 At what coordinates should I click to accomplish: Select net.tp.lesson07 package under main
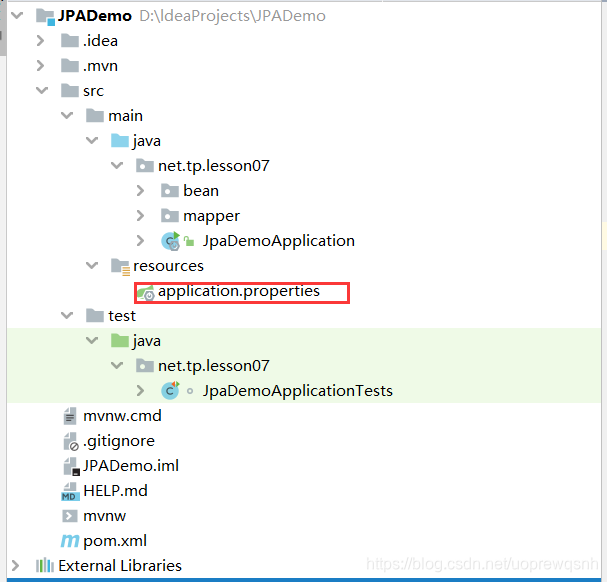[x=214, y=166]
